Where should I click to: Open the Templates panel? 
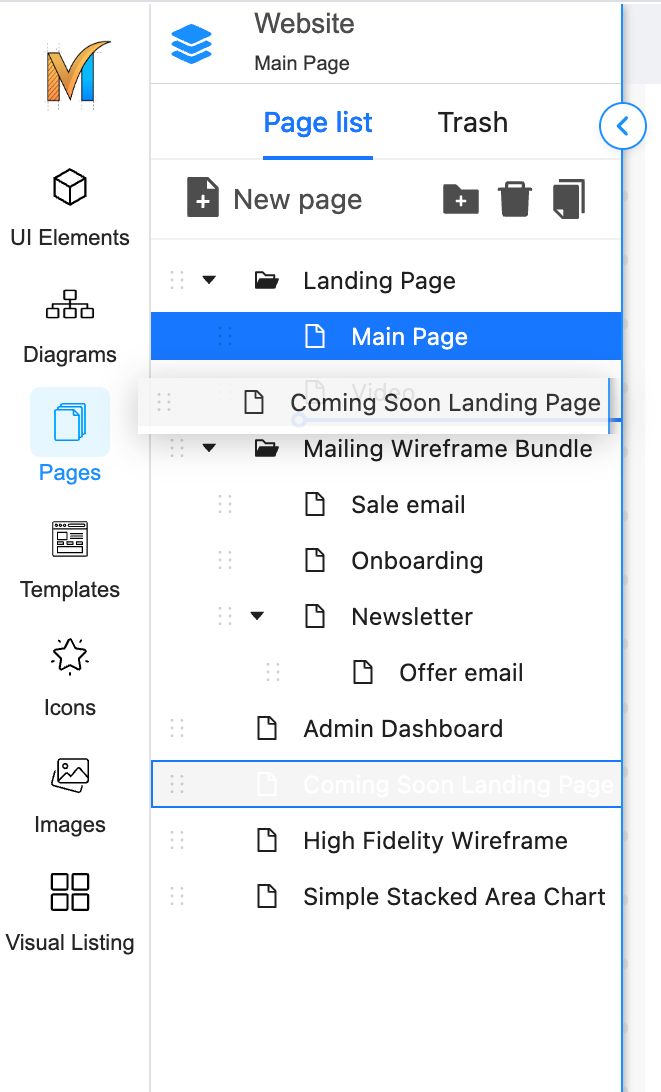point(70,560)
